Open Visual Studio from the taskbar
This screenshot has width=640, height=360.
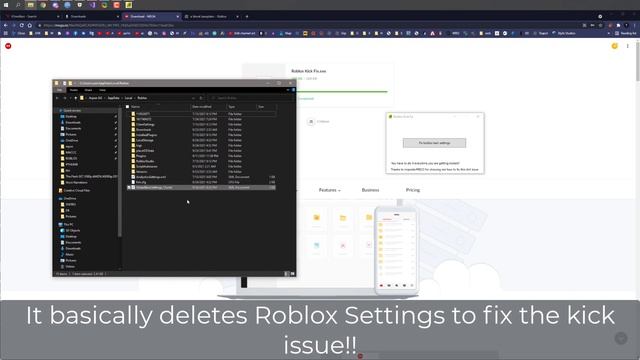click(x=92, y=5)
